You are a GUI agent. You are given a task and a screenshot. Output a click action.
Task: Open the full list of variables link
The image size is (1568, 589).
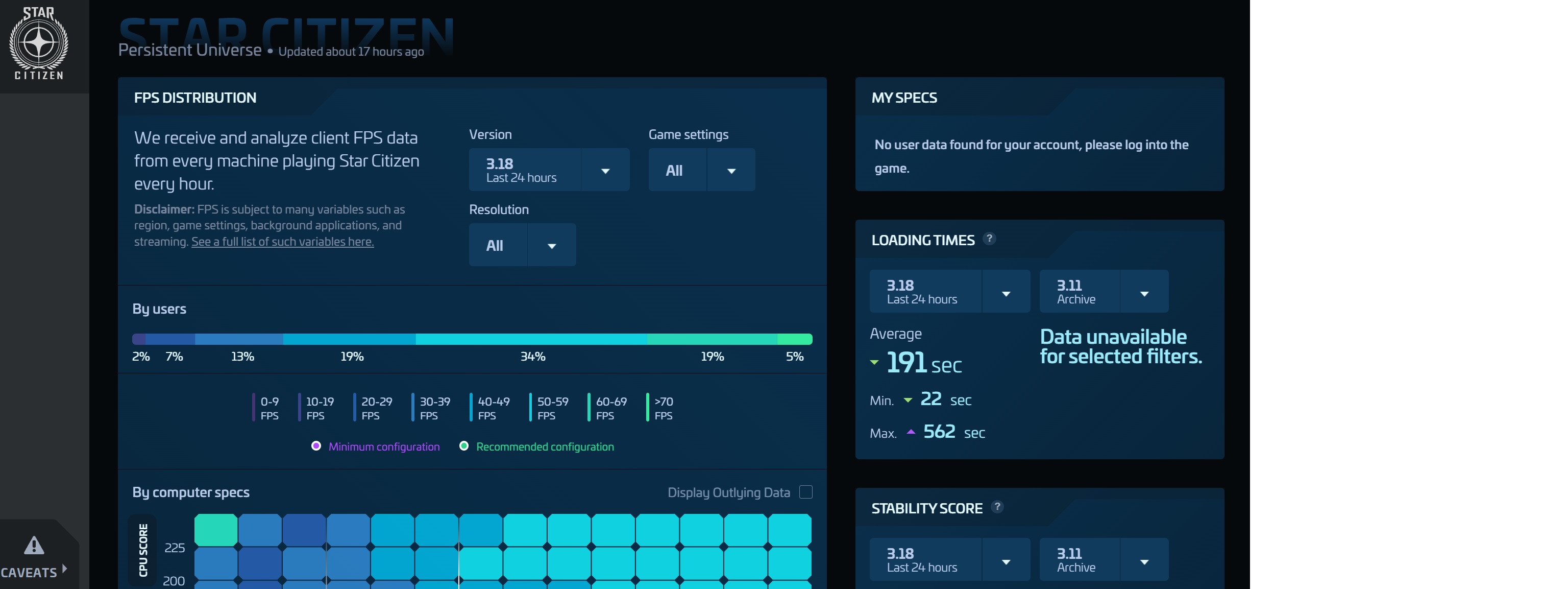click(x=282, y=242)
